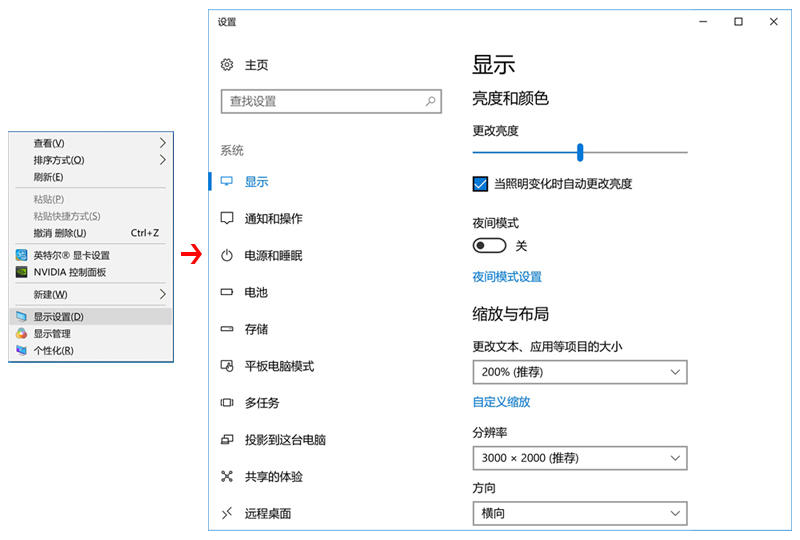Image resolution: width=800 pixels, height=540 pixels.
Task: Select the Tablet mode icon
Action: [227, 367]
